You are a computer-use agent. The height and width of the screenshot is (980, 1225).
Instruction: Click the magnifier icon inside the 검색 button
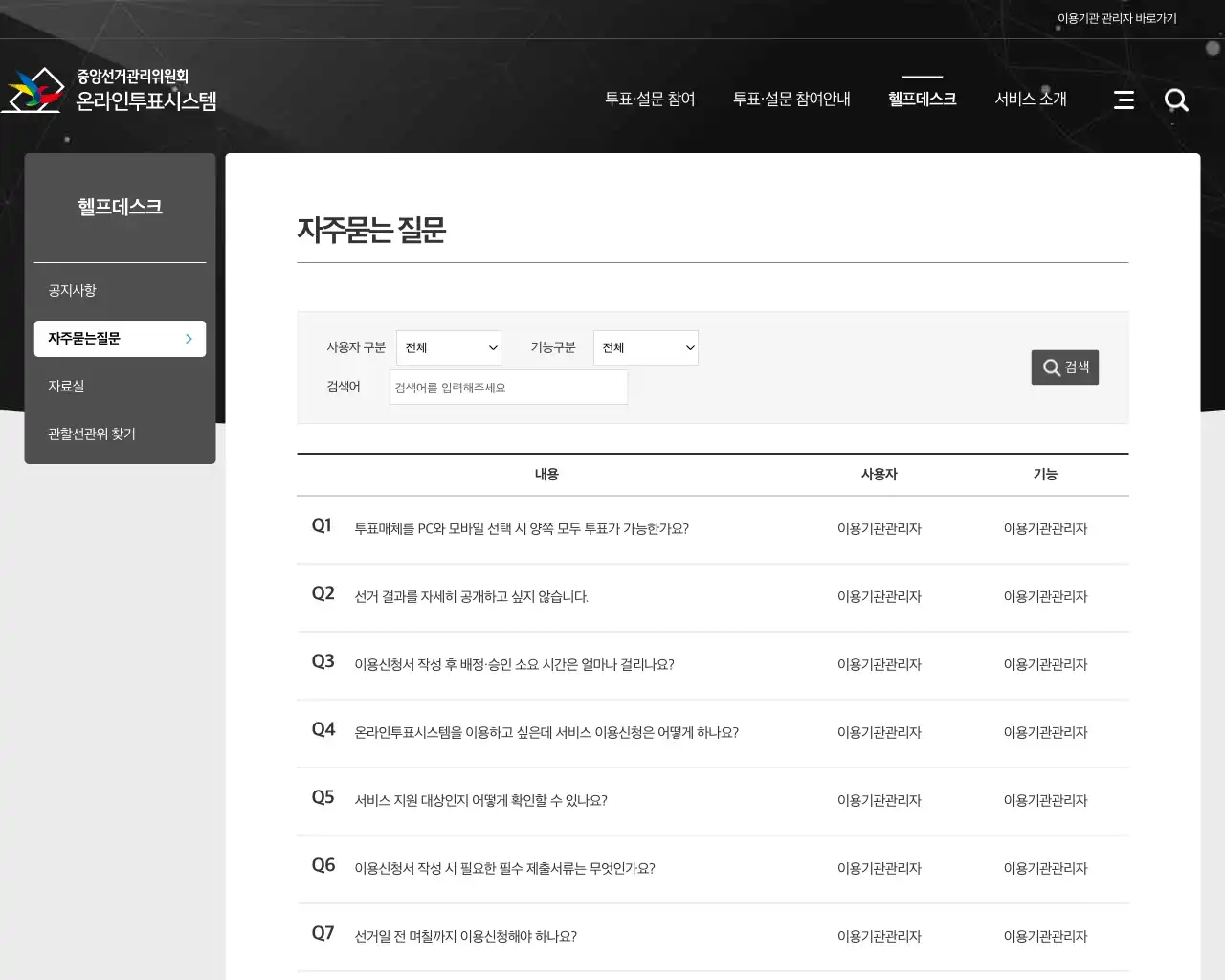point(1049,367)
